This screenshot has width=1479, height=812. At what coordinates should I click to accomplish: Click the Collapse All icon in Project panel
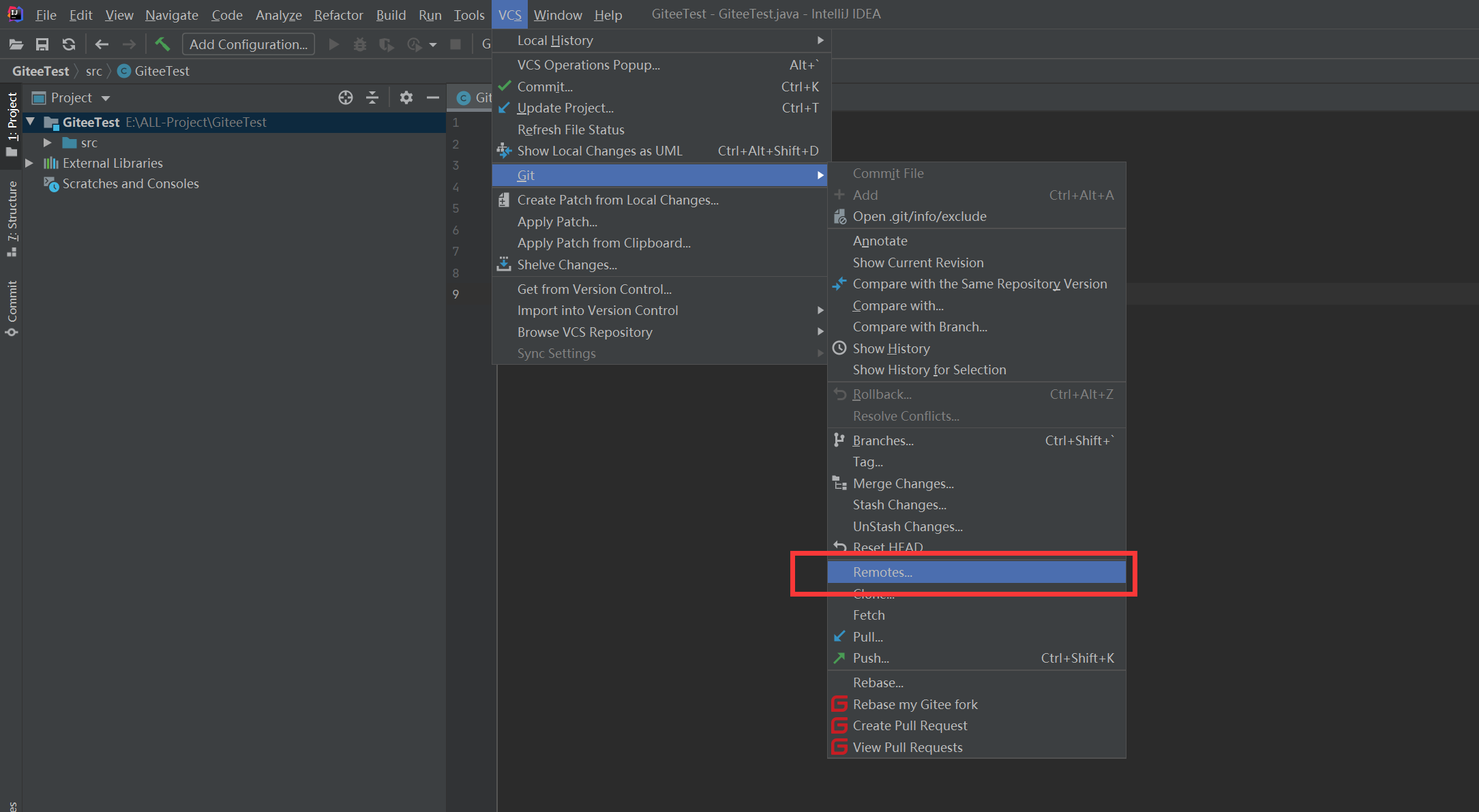pos(372,97)
